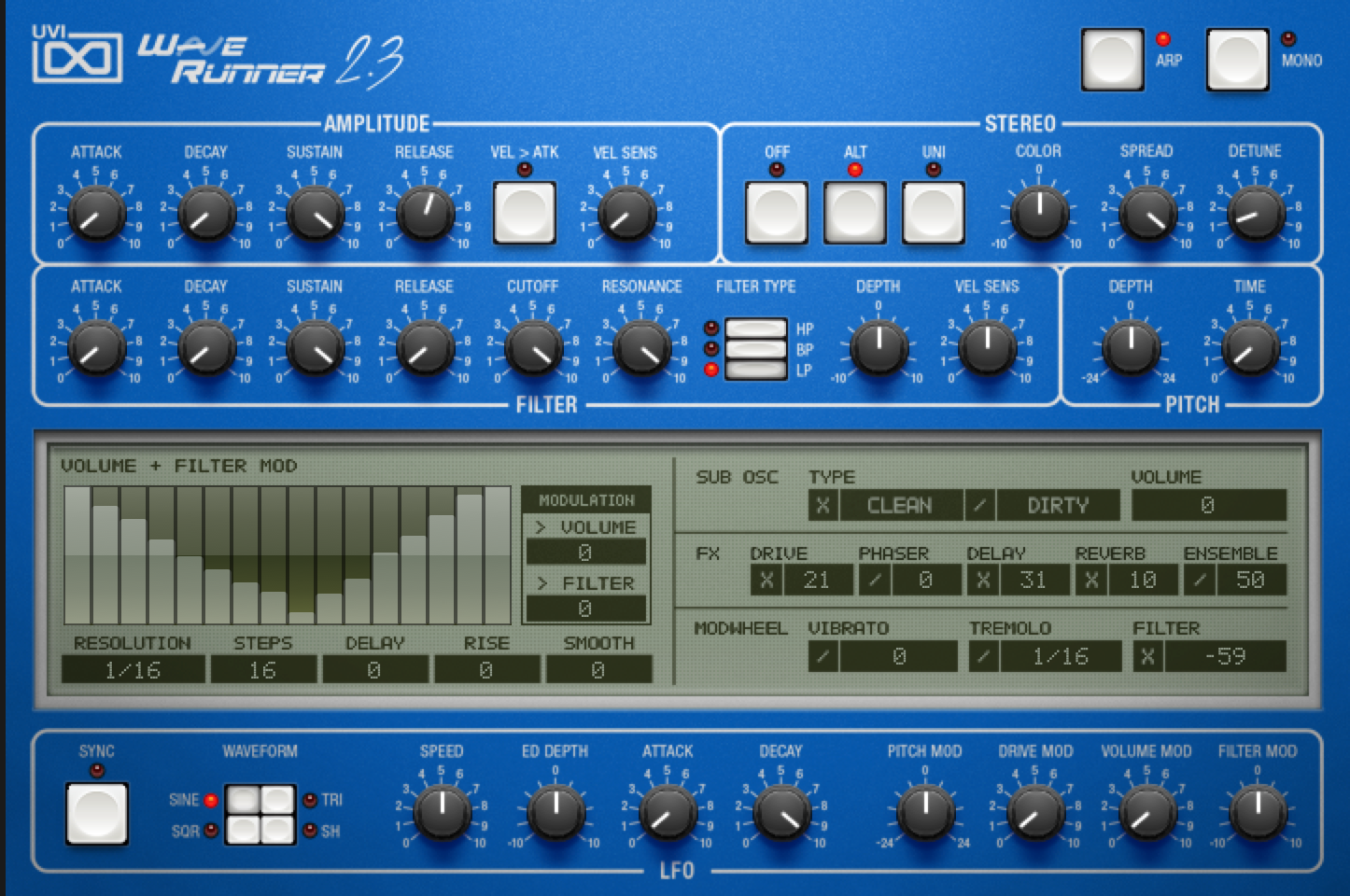Click the pitch DEPTH knob
Screen dimensions: 1350x896
click(x=1131, y=347)
